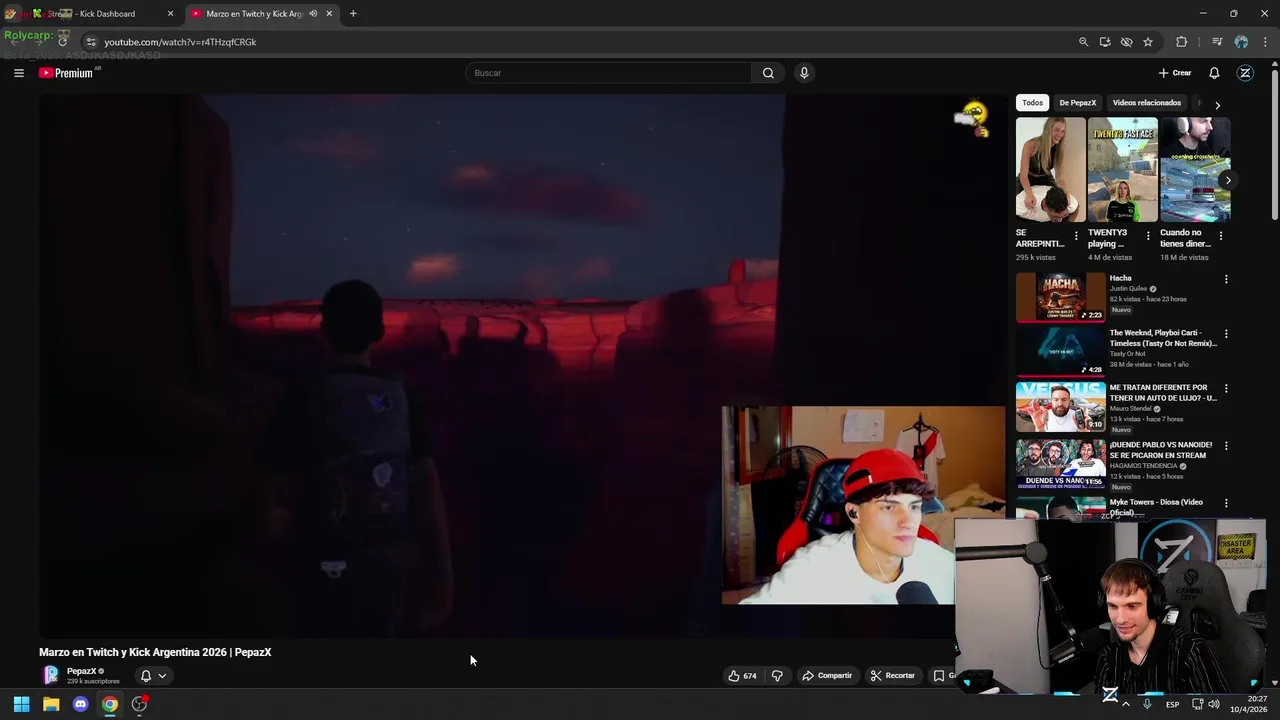Open Chrome media controls icon

pyautogui.click(x=1217, y=42)
